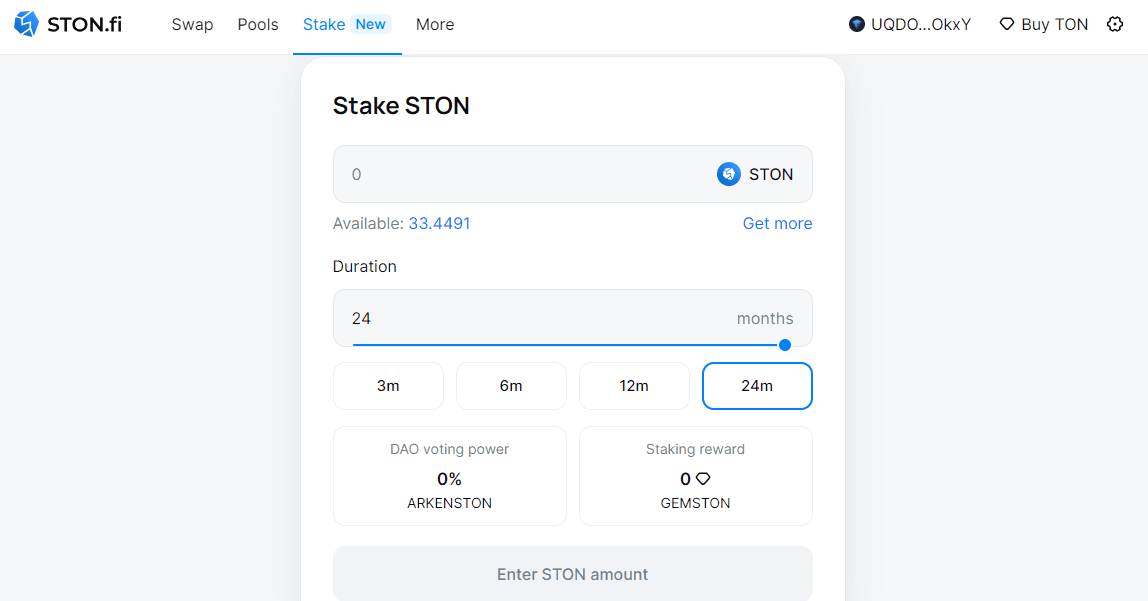1148x601 pixels.
Task: Select the 24m duration option
Action: [757, 386]
